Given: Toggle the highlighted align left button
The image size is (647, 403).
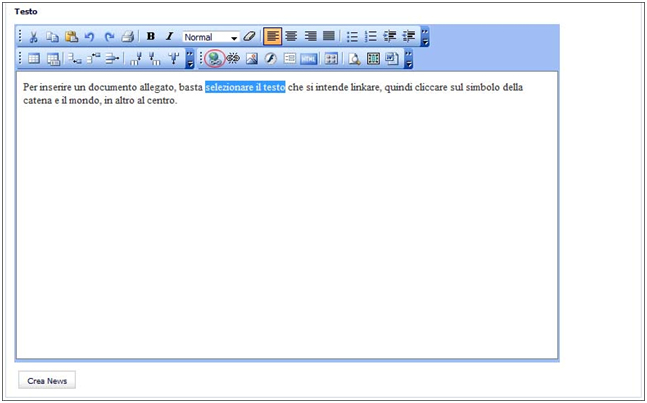Looking at the screenshot, I should point(272,36).
